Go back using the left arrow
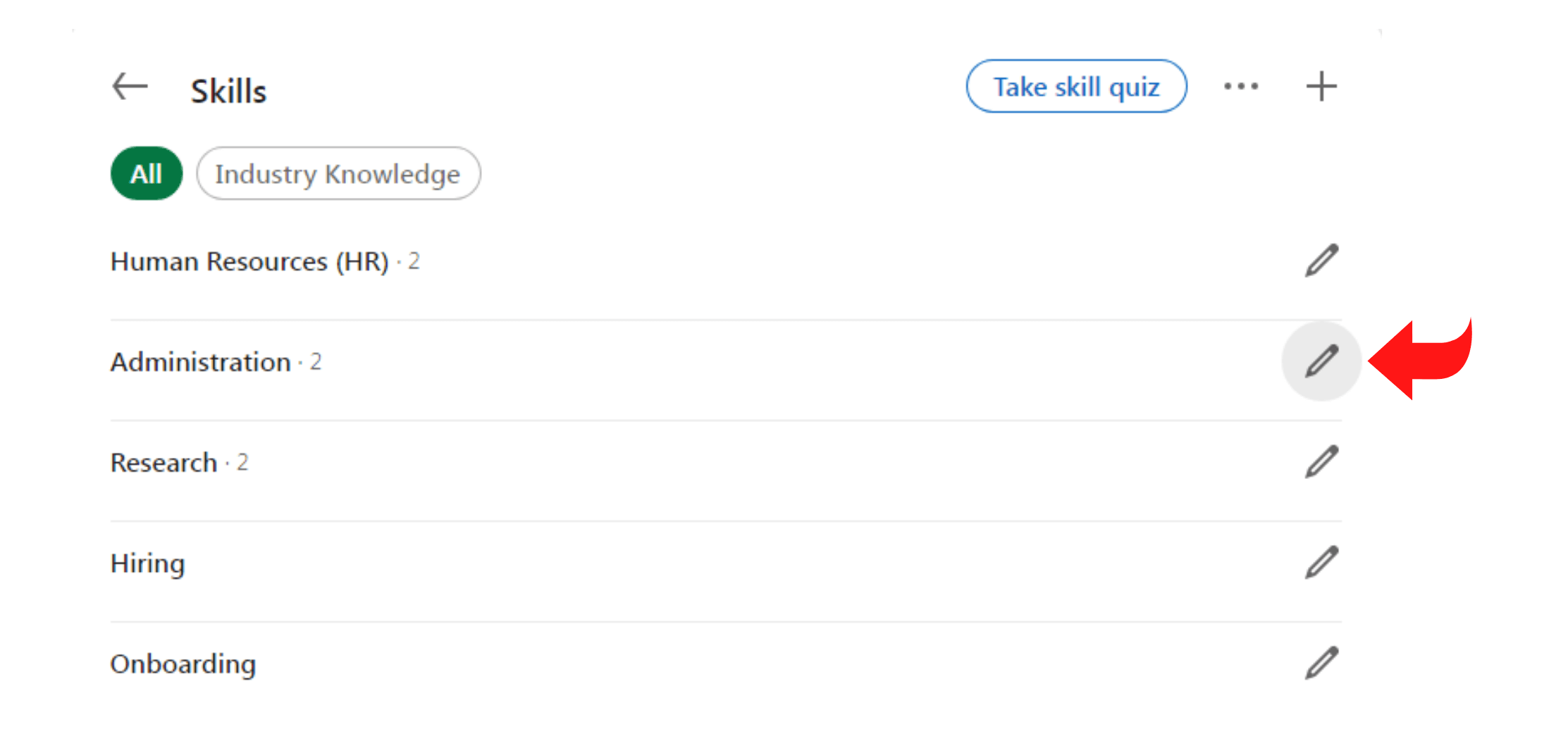The image size is (1568, 729). tap(130, 87)
